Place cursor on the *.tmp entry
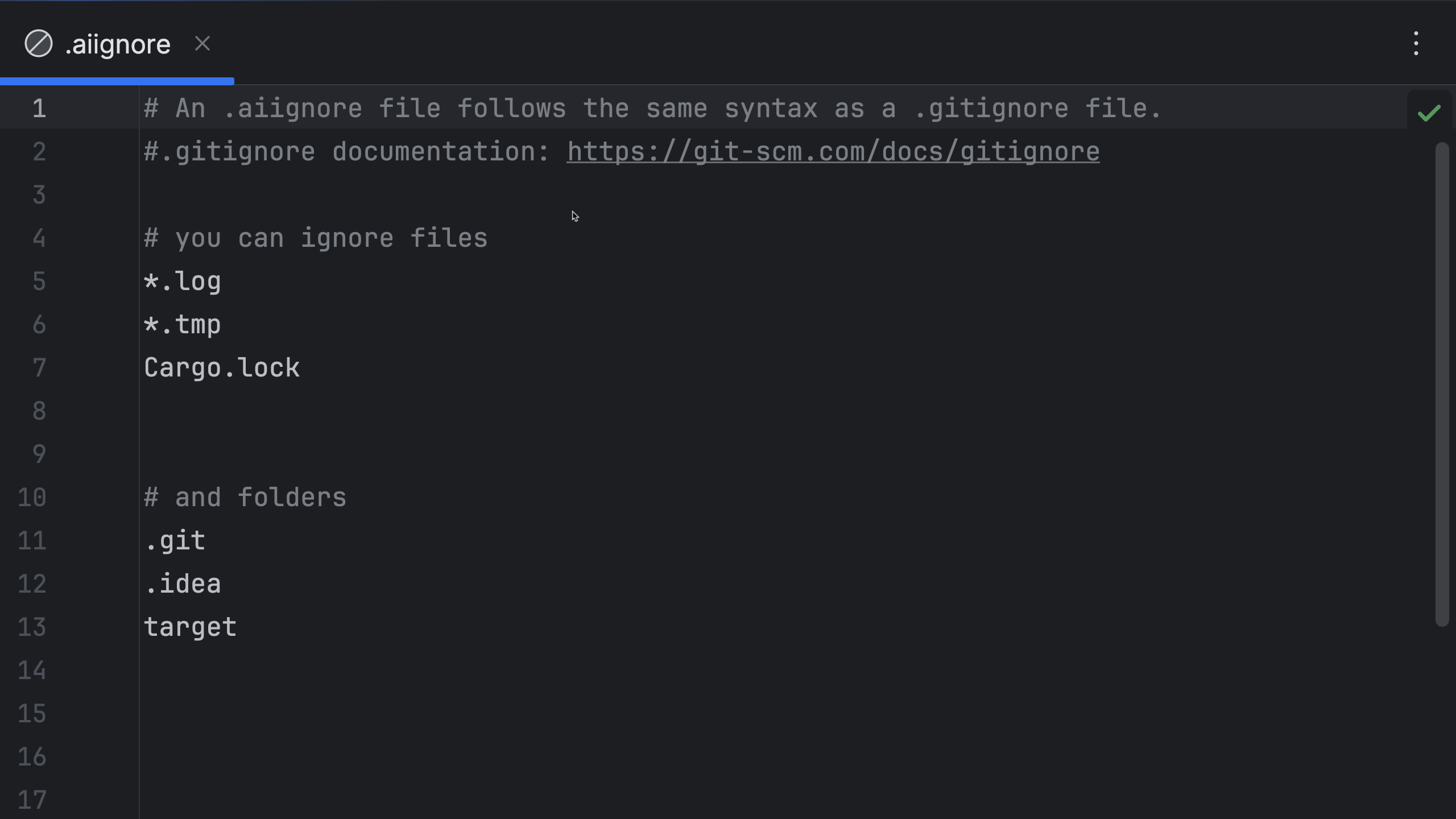The width and height of the screenshot is (1456, 819). tap(183, 325)
